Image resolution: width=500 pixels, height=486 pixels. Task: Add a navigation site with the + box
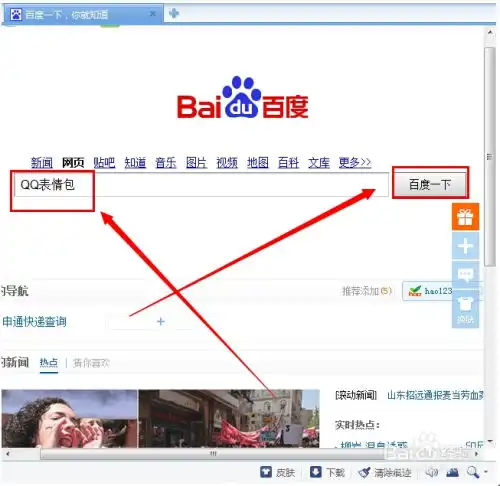point(161,321)
